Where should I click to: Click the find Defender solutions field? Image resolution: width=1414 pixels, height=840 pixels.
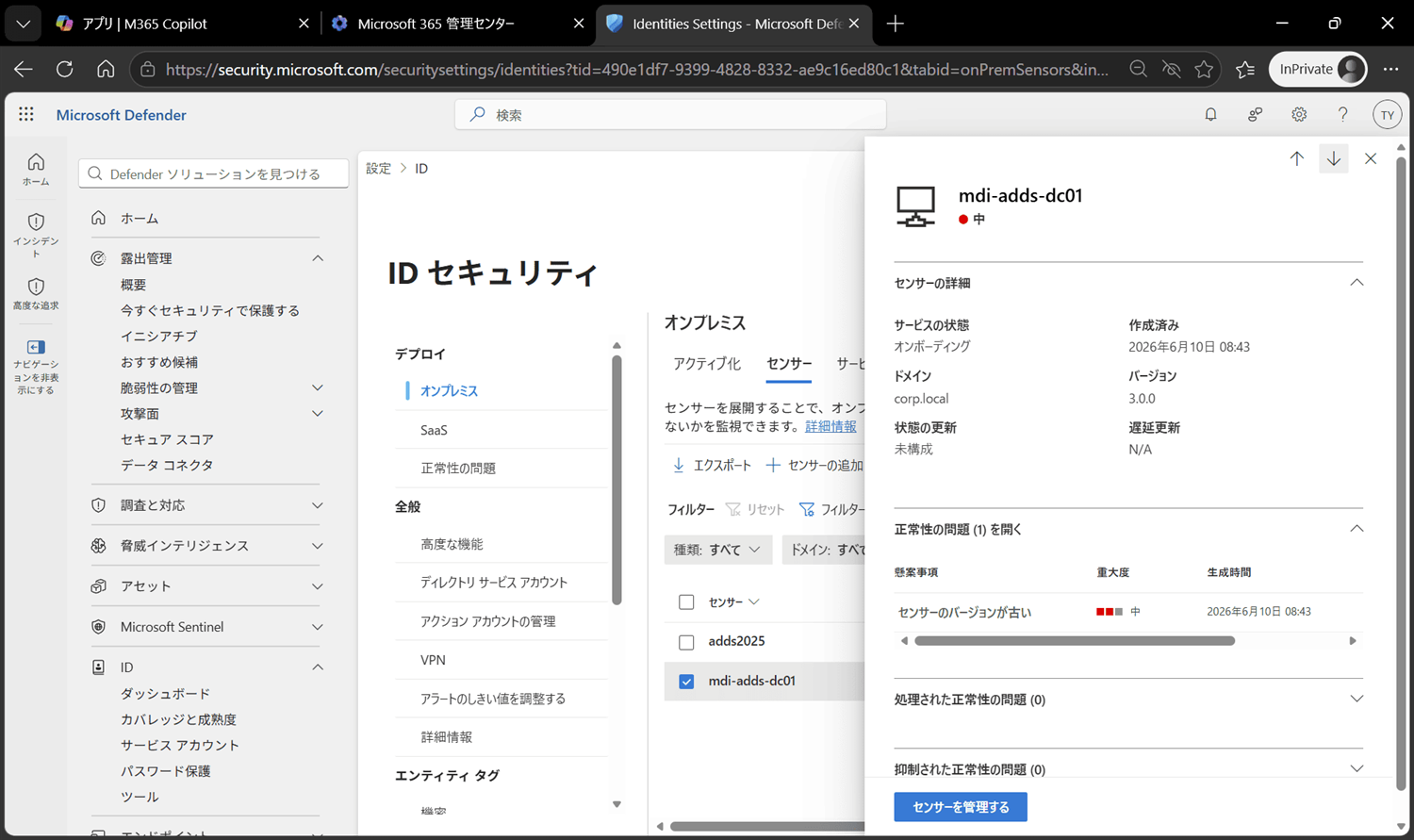tap(214, 173)
